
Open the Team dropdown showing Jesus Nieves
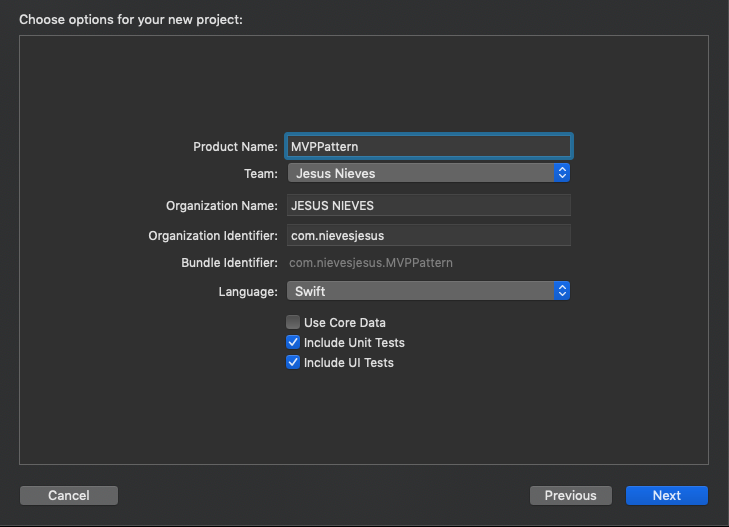(421, 173)
